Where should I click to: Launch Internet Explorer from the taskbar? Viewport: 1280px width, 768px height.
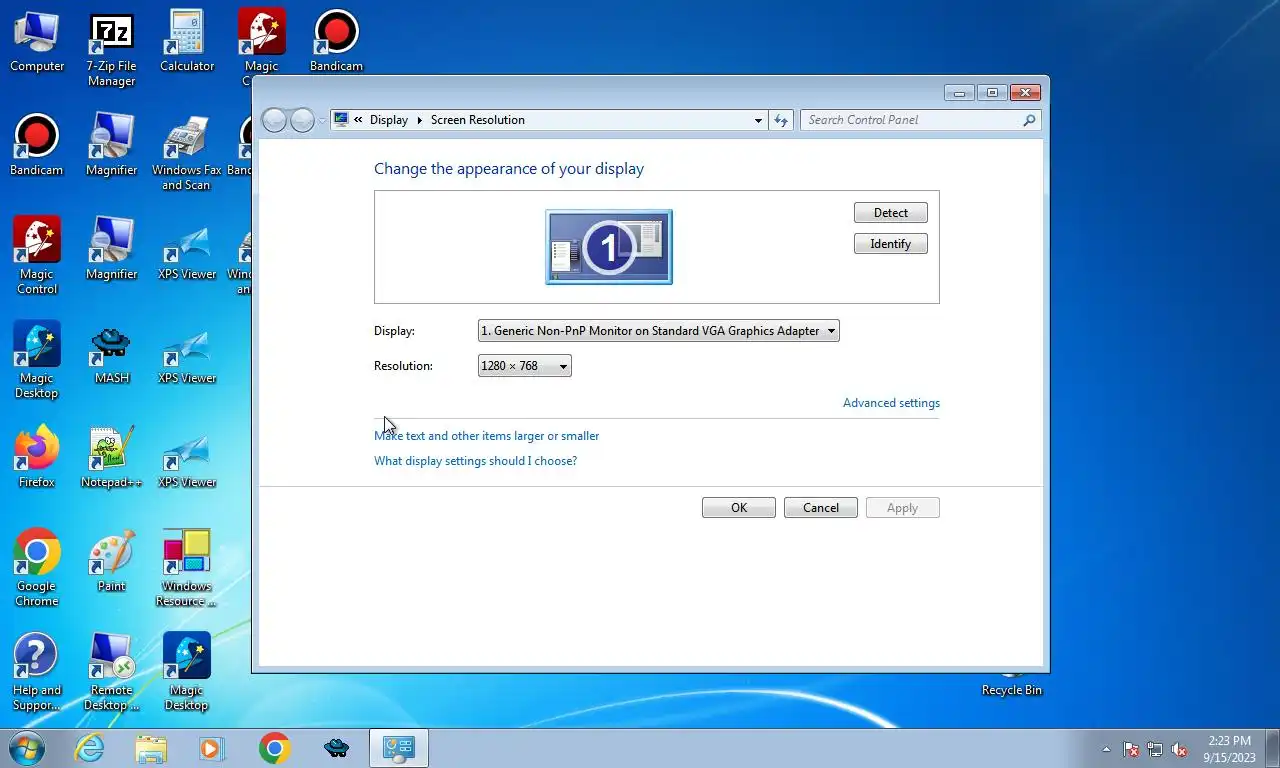(x=90, y=748)
